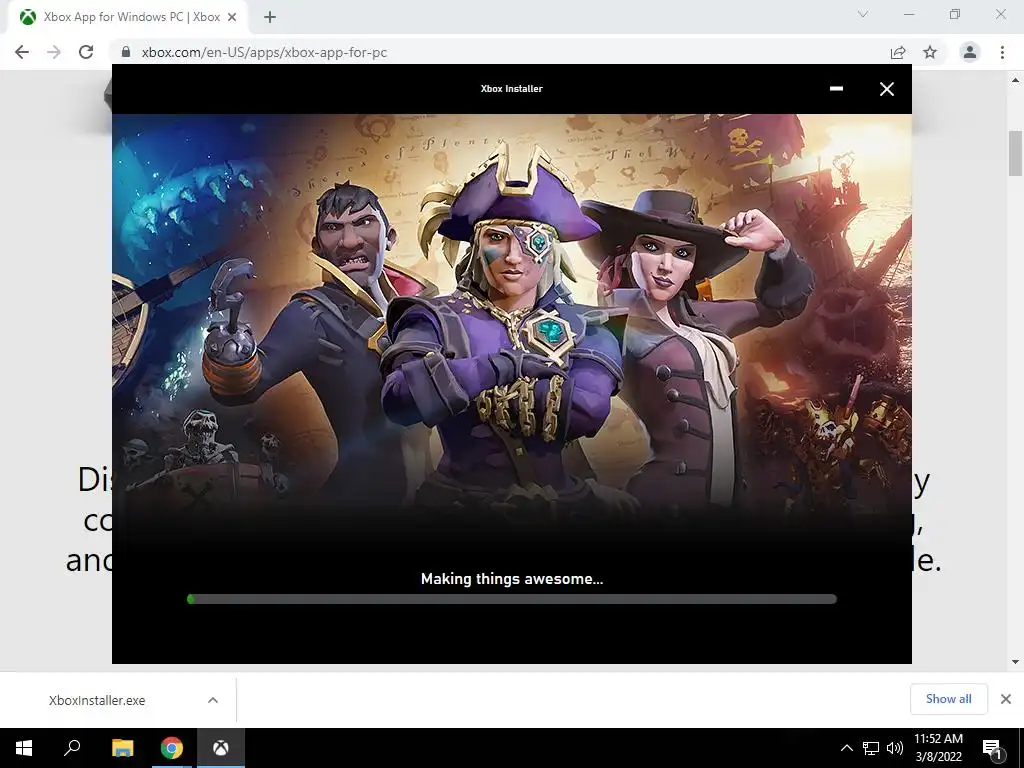Open File Explorer from taskbar
The width and height of the screenshot is (1024, 768).
coord(122,748)
